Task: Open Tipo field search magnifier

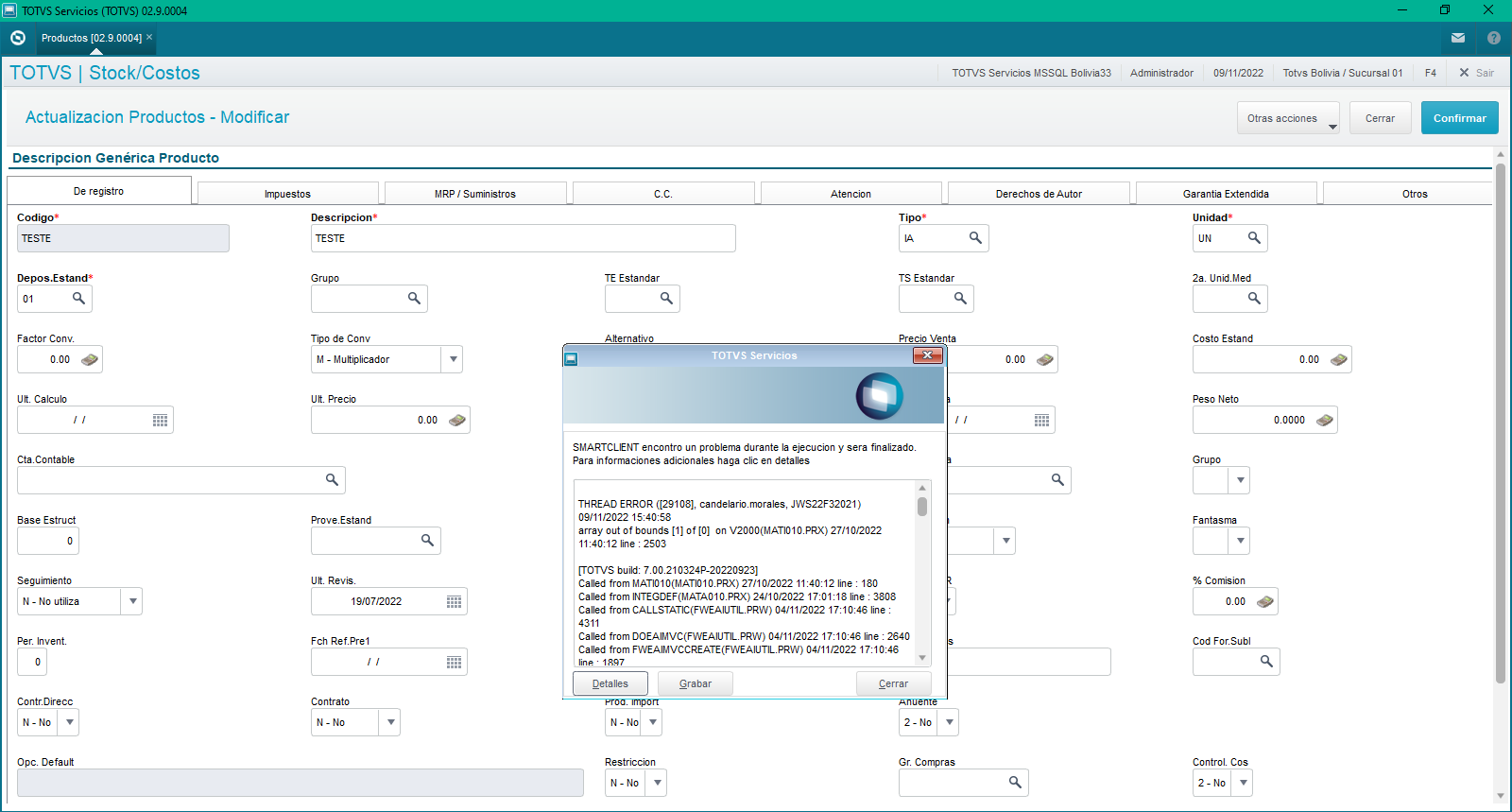Action: click(x=975, y=238)
